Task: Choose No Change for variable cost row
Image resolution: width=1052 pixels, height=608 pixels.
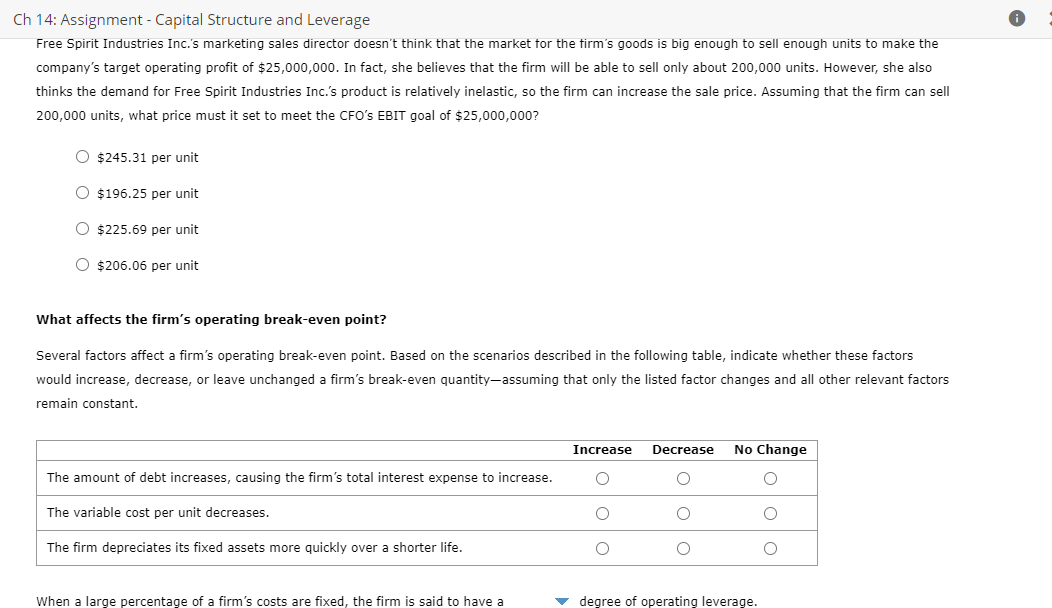Action: point(770,513)
